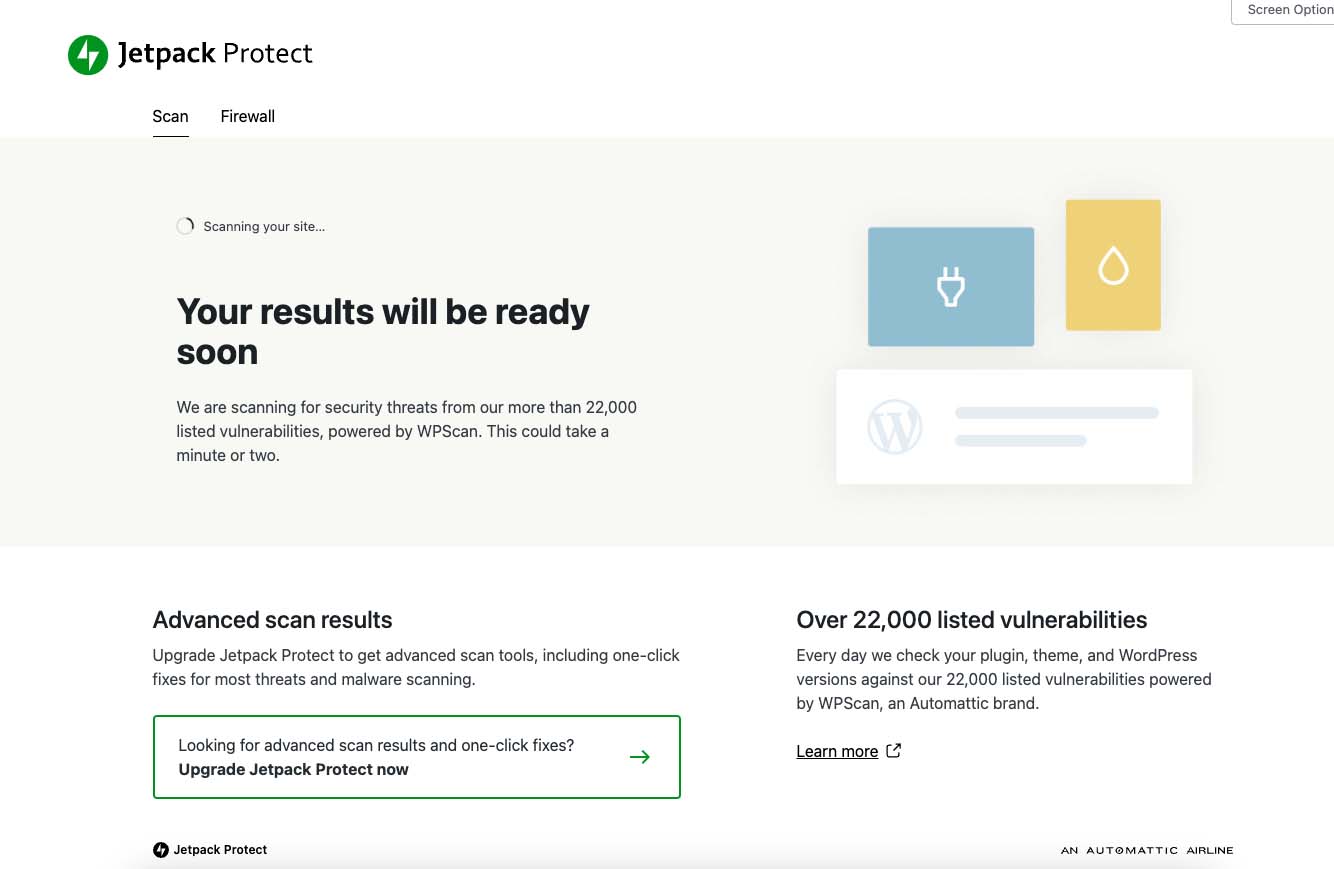The height and width of the screenshot is (869, 1334).
Task: Open the Screen Options panel
Action: click(1289, 10)
